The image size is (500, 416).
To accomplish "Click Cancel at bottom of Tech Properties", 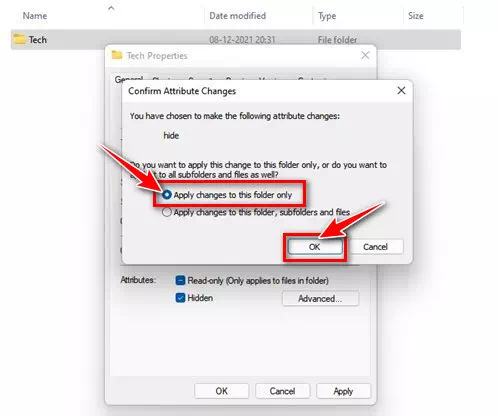I will 282,391.
